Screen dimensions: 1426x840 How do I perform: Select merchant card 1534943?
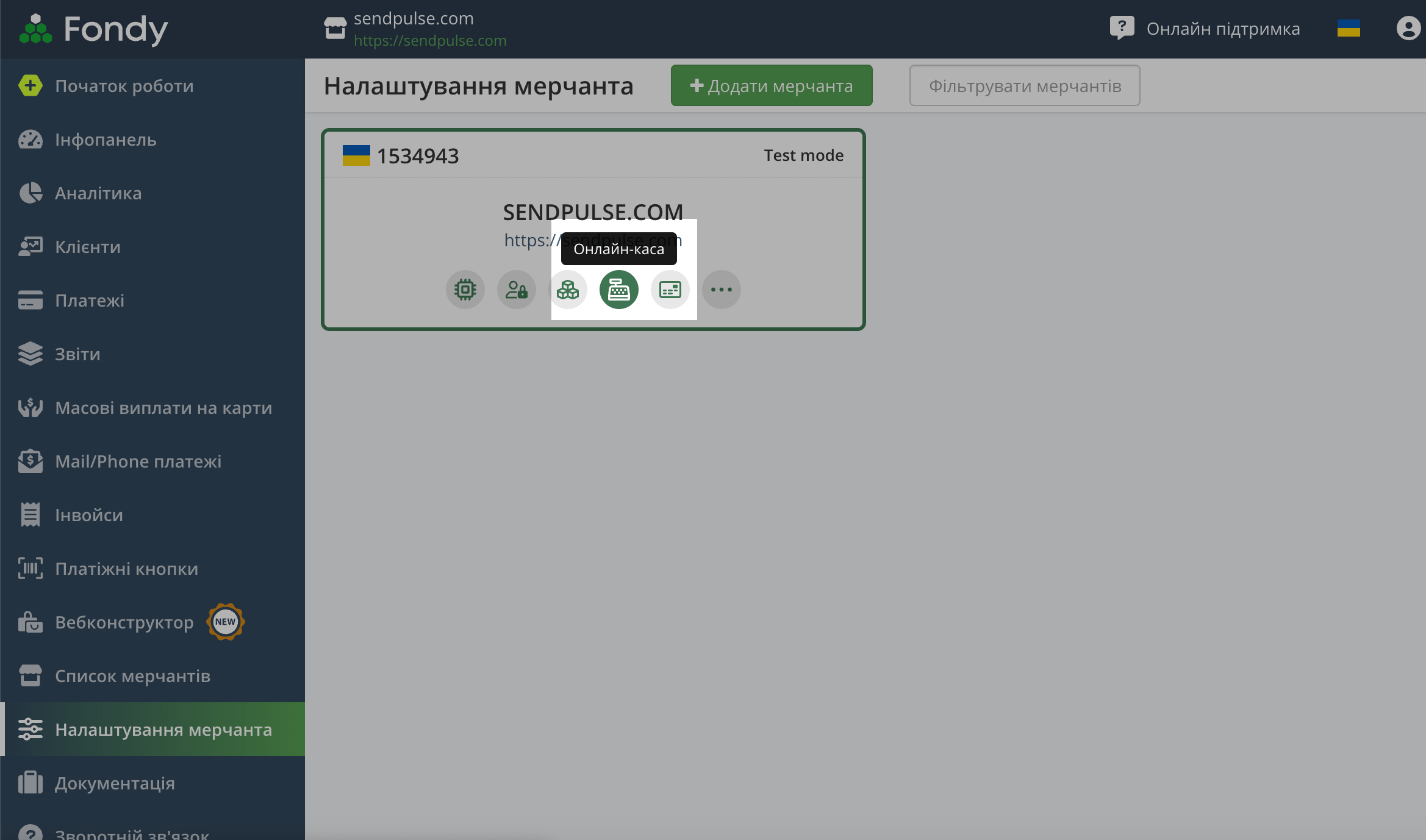coord(417,156)
